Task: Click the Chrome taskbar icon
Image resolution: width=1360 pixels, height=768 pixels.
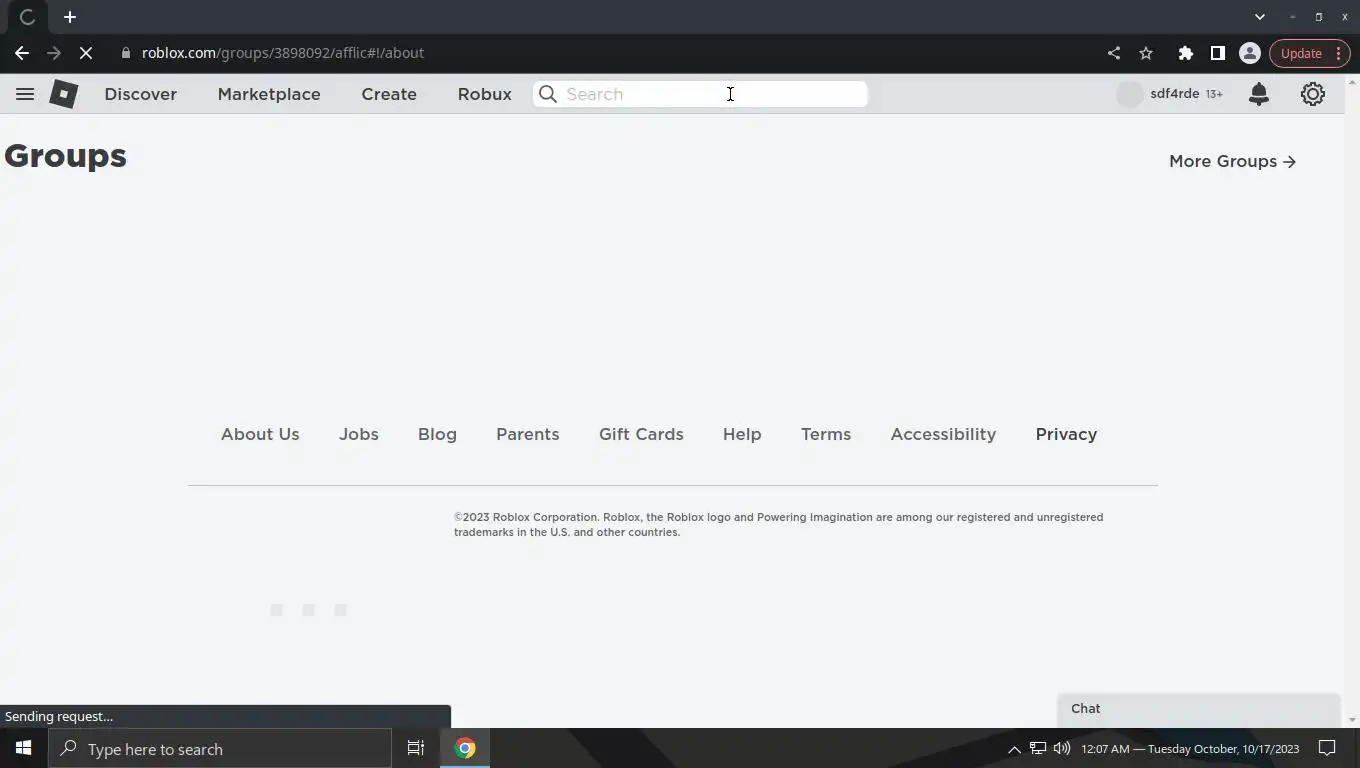Action: click(x=465, y=749)
